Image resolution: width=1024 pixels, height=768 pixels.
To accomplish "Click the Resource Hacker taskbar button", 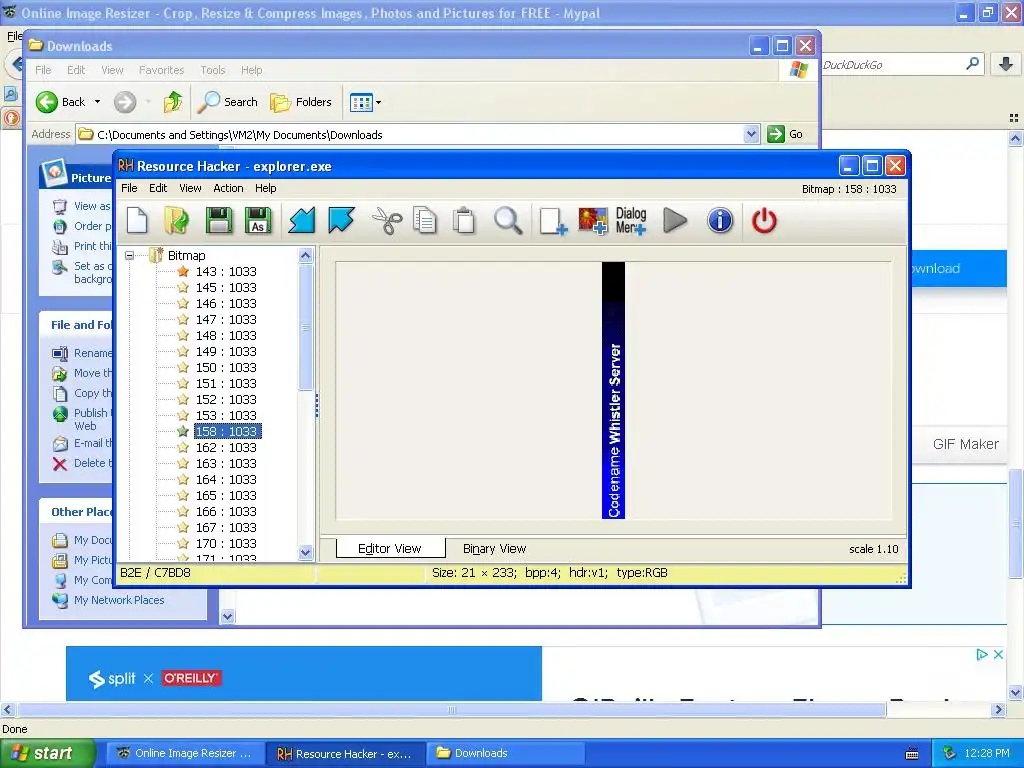I will point(345,753).
